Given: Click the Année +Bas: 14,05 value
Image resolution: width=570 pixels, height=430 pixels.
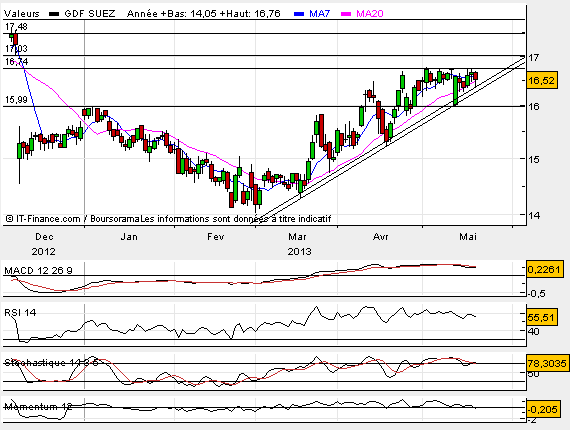Looking at the screenshot, I should pos(172,14).
